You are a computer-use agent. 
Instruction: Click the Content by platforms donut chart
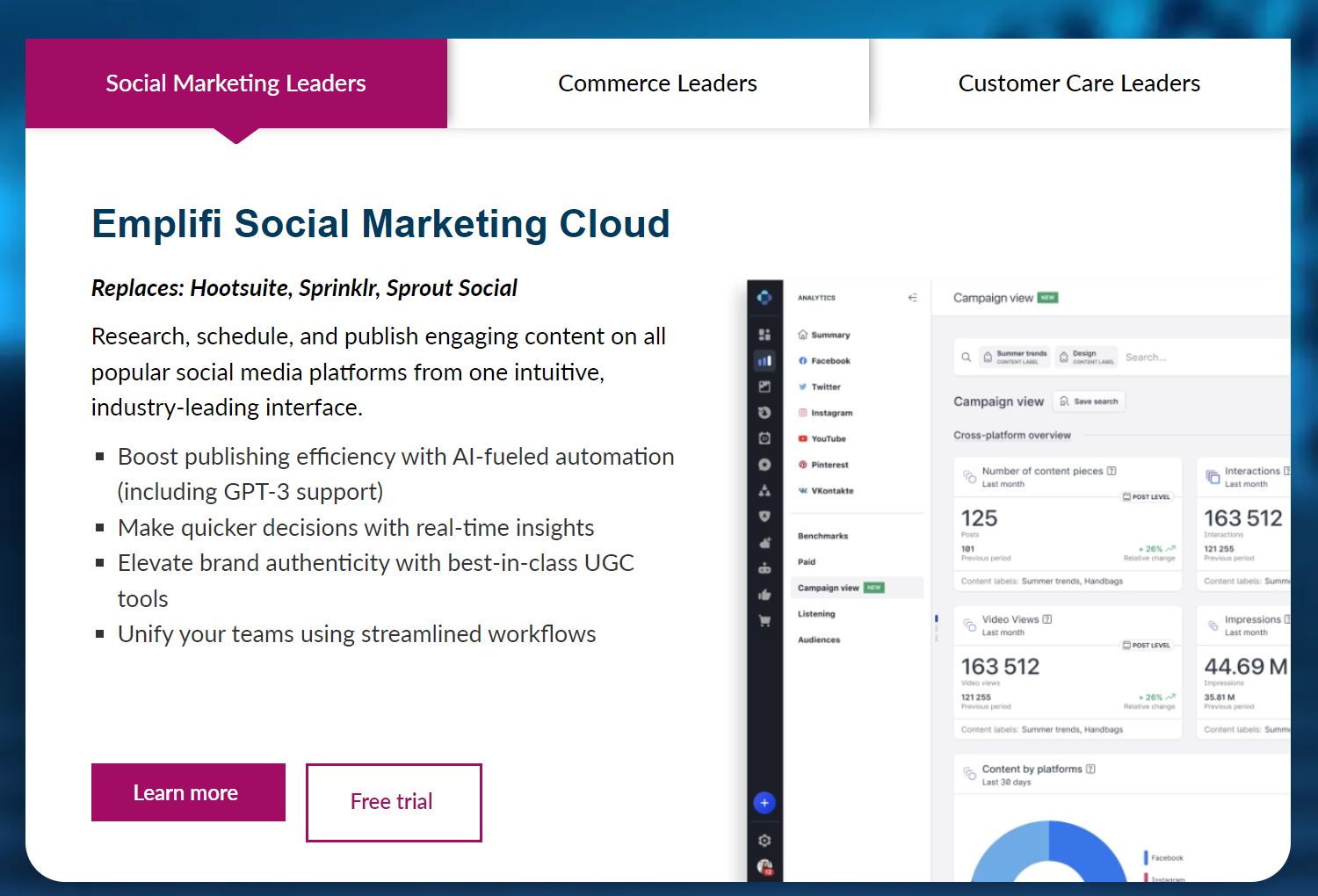[1048, 853]
